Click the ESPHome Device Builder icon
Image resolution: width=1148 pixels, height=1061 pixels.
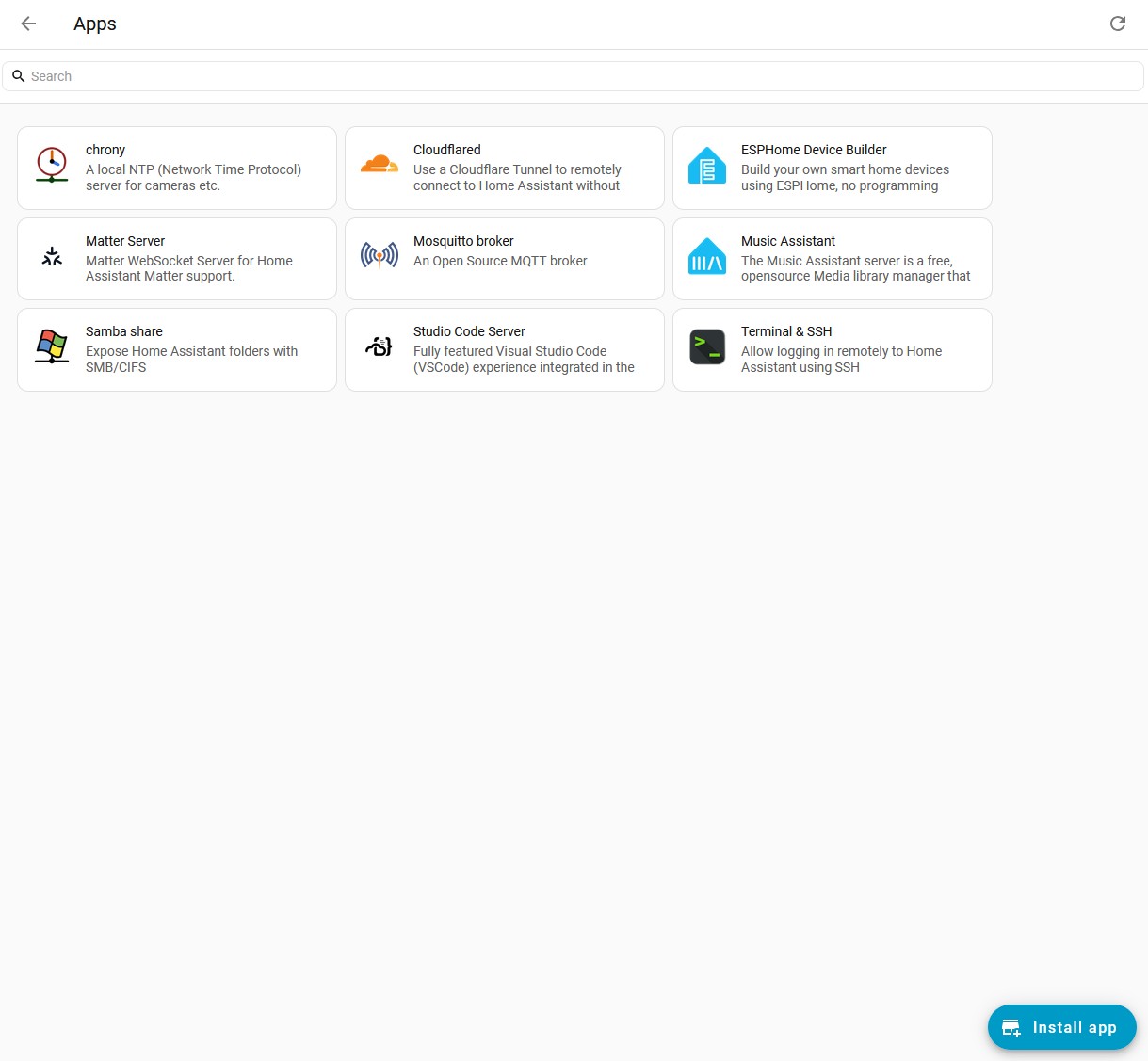click(707, 166)
